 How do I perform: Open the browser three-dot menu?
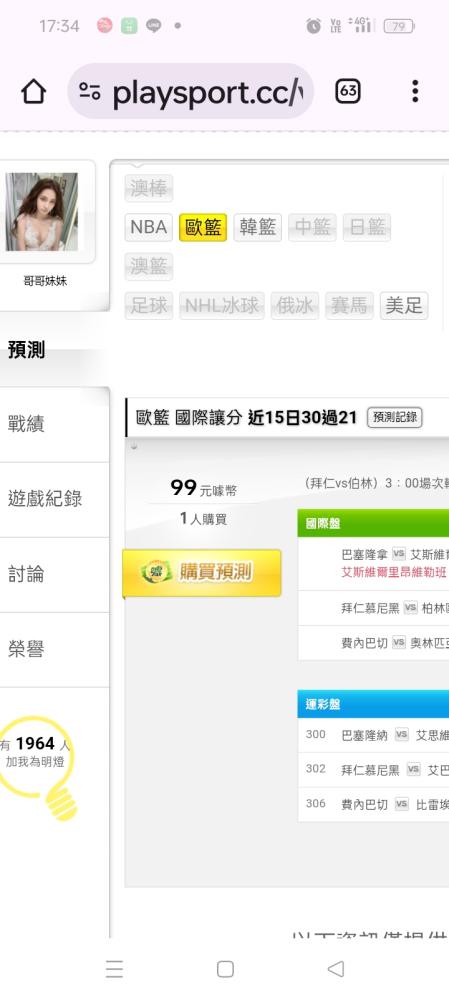click(x=415, y=91)
